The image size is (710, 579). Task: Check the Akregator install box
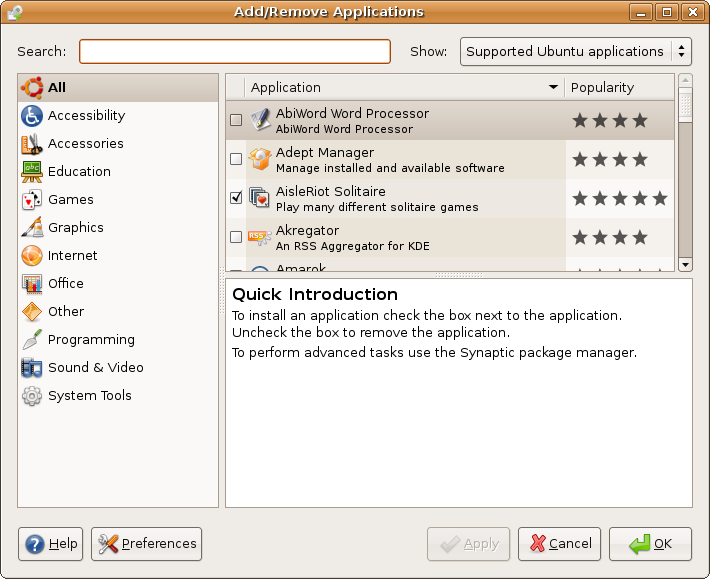[236, 237]
